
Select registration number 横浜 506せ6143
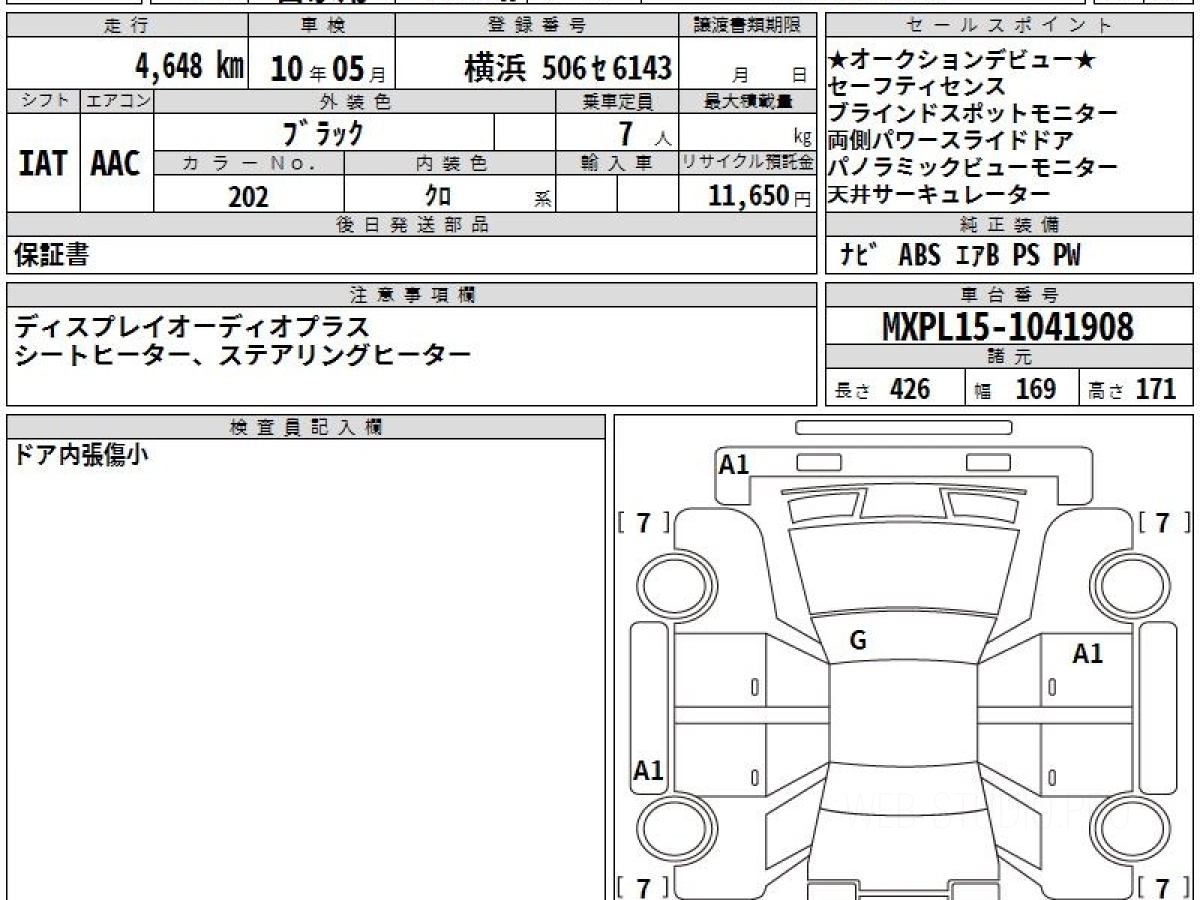pos(568,68)
